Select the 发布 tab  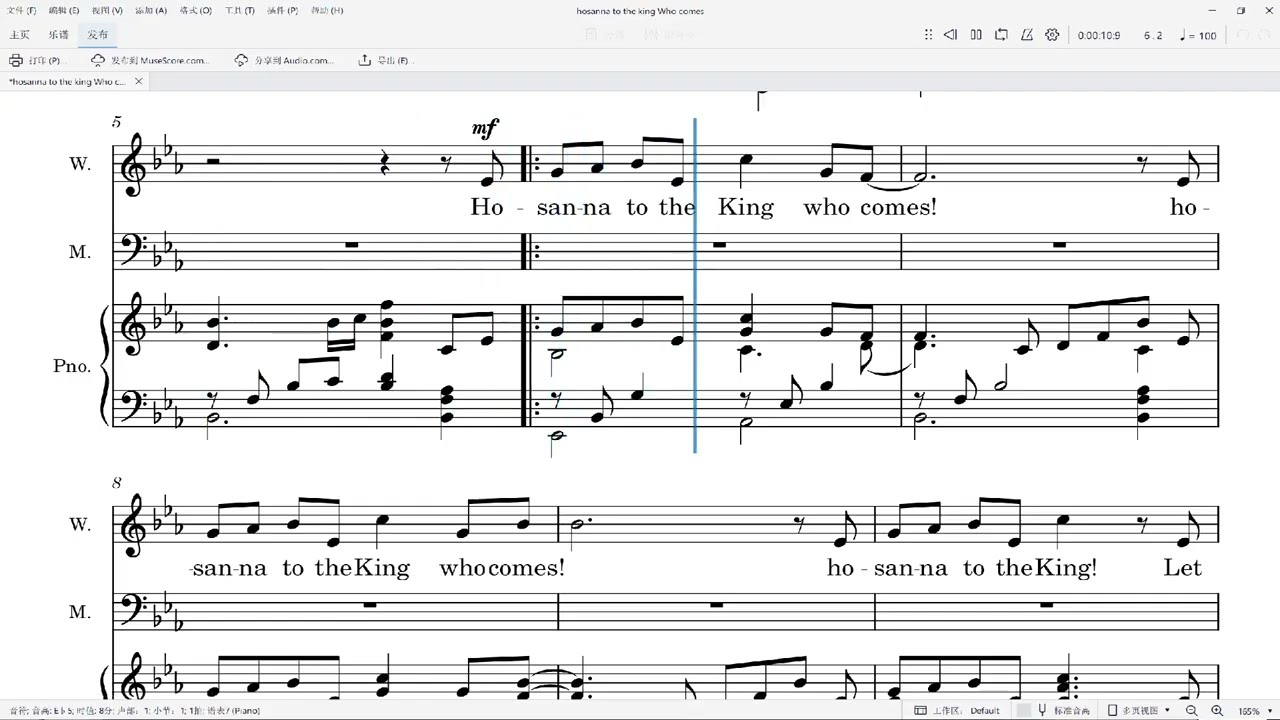97,35
